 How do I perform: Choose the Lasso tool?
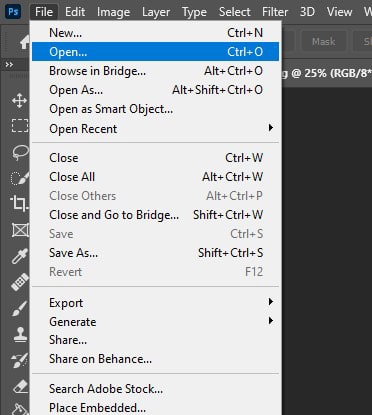coord(20,152)
